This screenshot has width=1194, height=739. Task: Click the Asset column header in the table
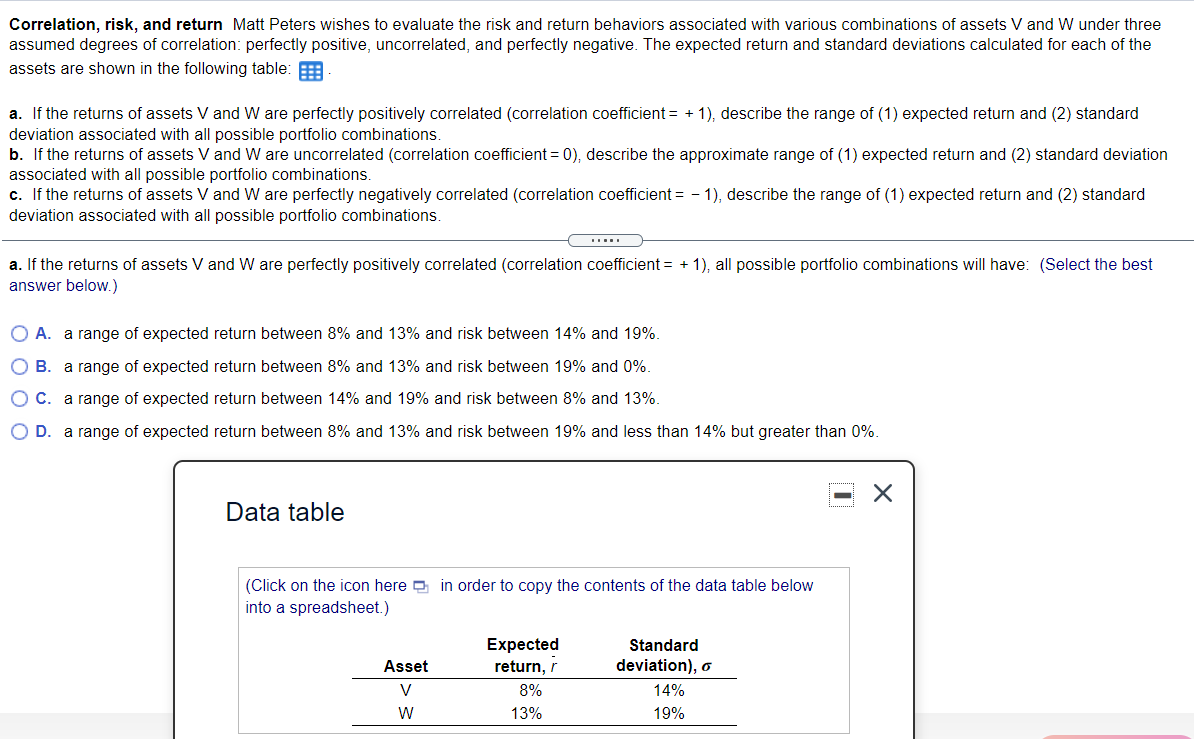(406, 665)
